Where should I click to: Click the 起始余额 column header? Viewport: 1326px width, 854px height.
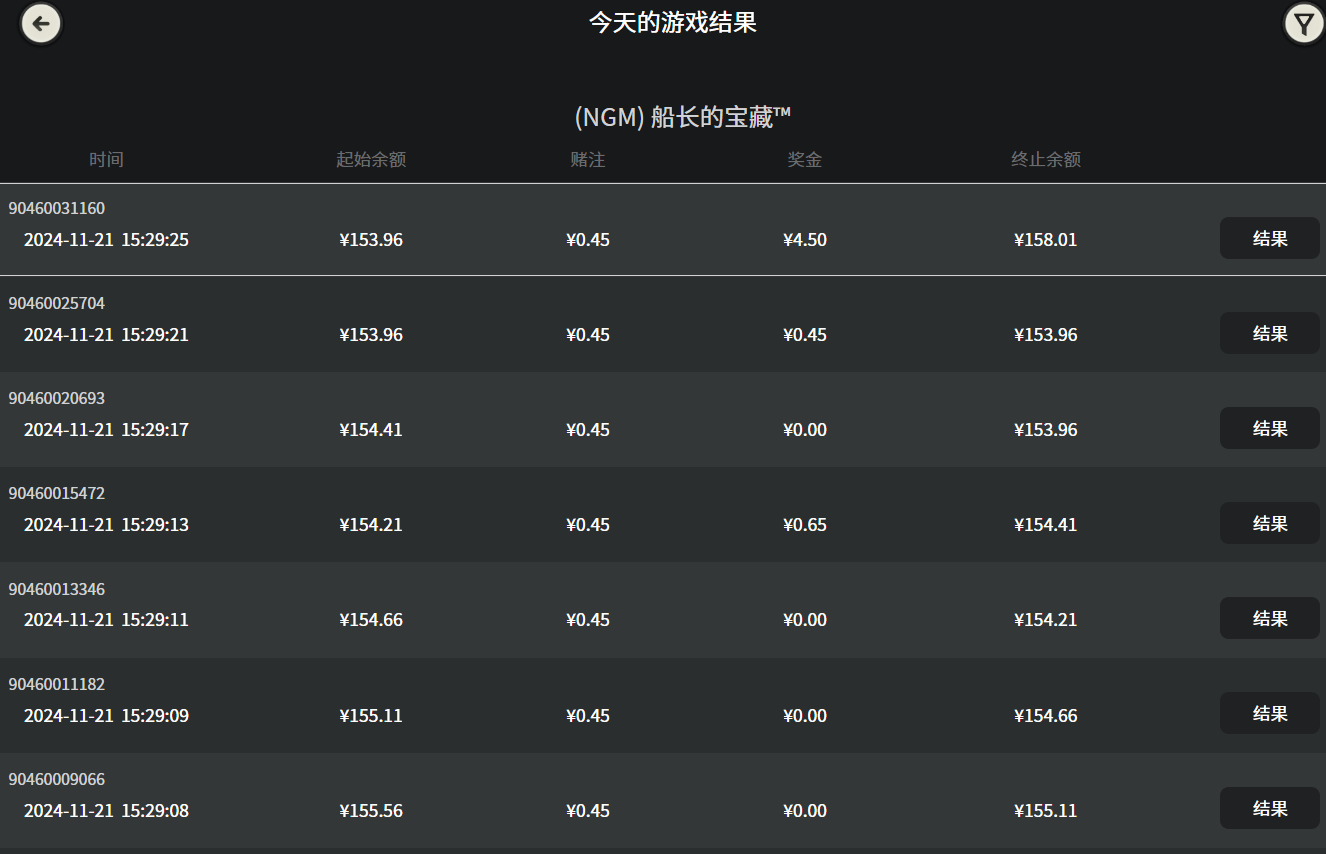(x=371, y=158)
